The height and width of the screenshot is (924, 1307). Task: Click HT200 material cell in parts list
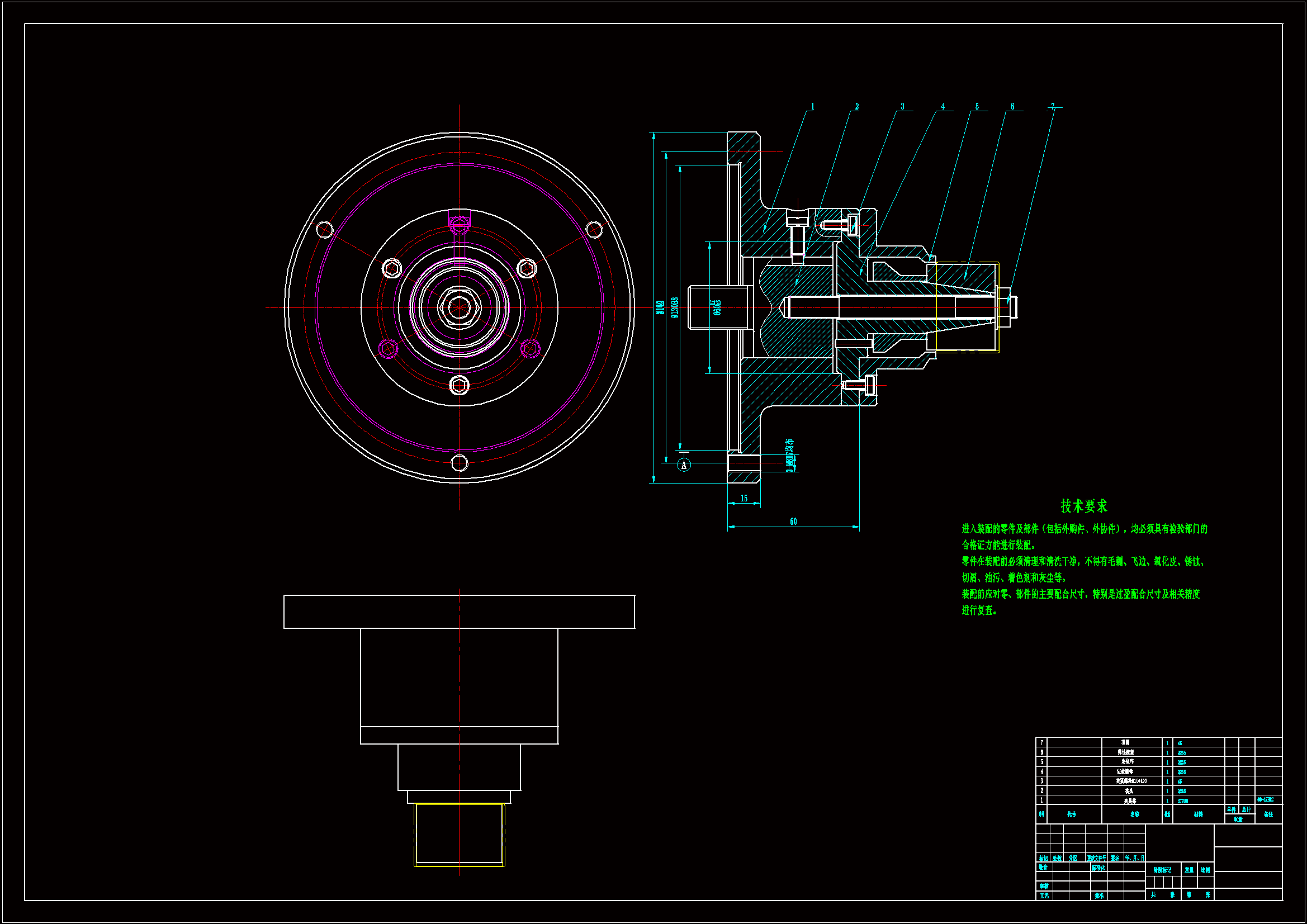tap(1183, 801)
